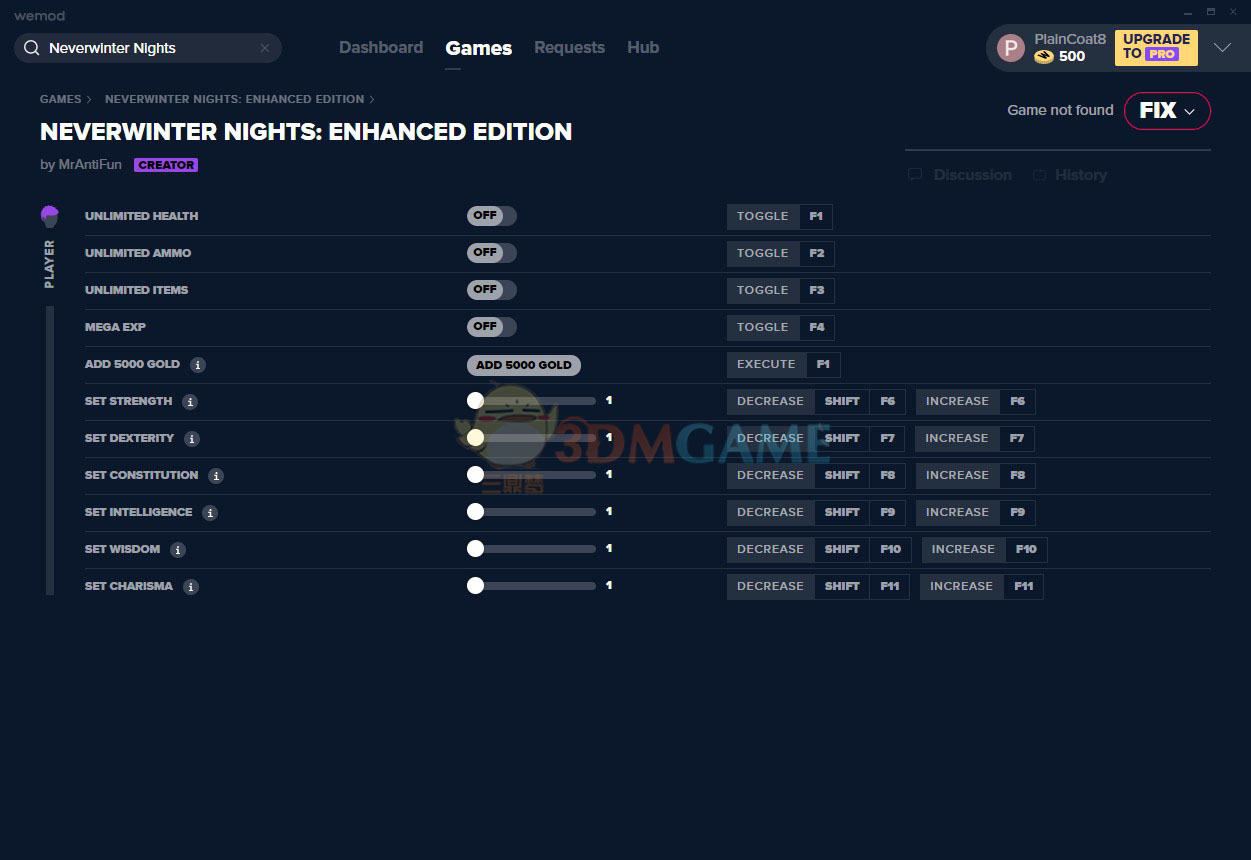The width and height of the screenshot is (1251, 860).
Task: Enable the Unlimited Health toggle
Action: pos(491,216)
